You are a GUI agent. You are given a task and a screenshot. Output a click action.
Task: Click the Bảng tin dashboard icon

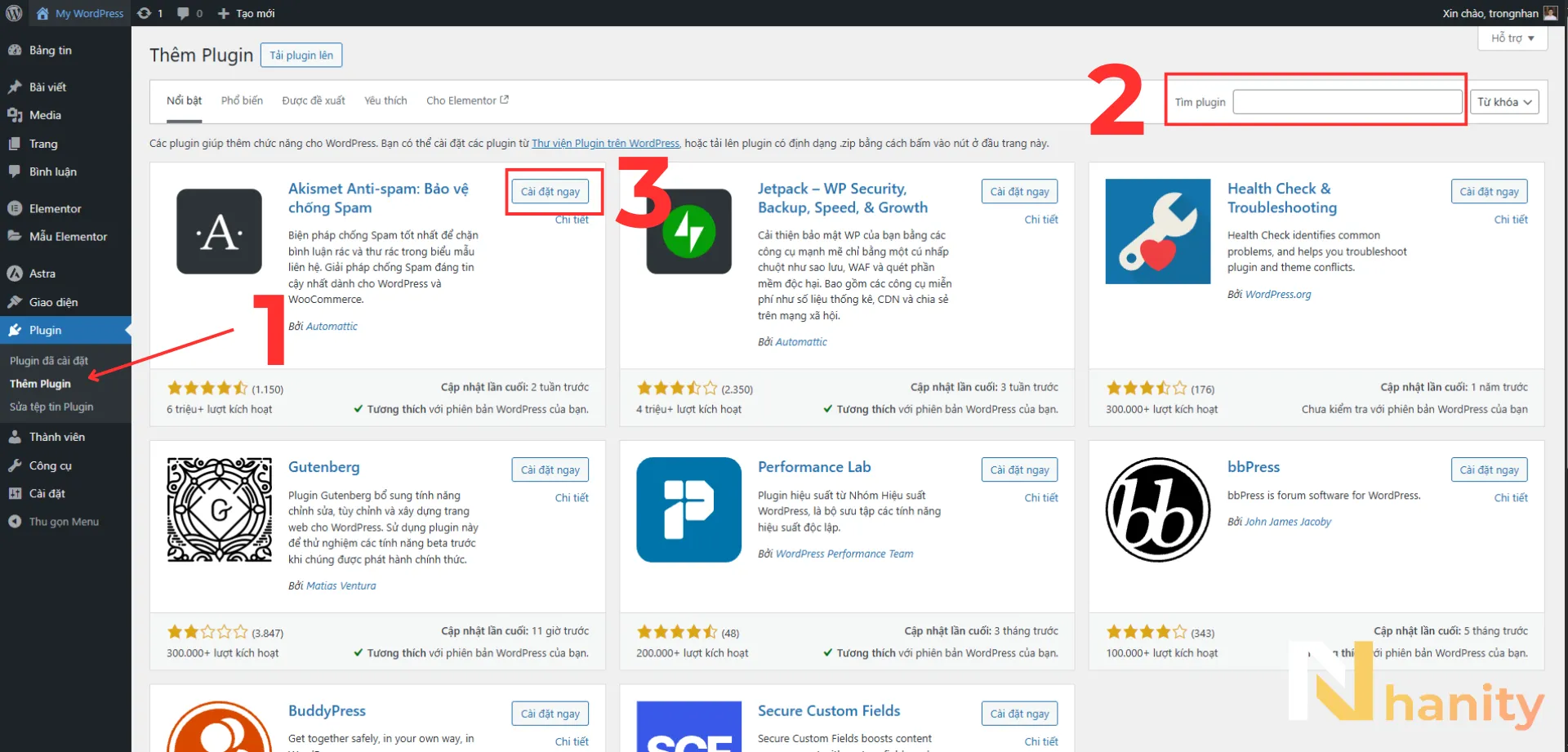click(x=15, y=50)
